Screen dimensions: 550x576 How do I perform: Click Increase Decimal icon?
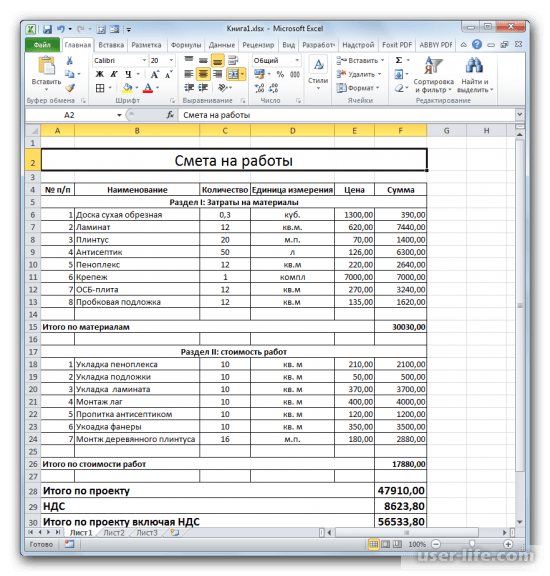coord(259,88)
